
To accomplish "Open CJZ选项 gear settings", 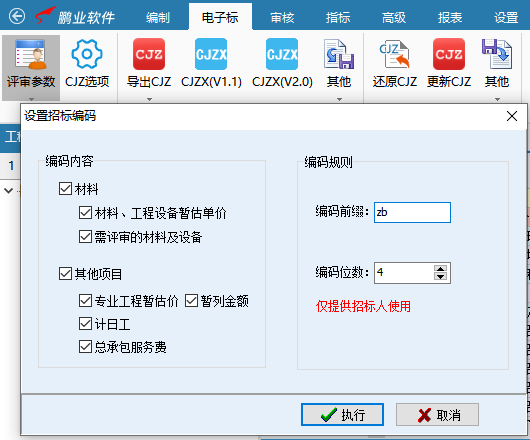I will (x=87, y=54).
